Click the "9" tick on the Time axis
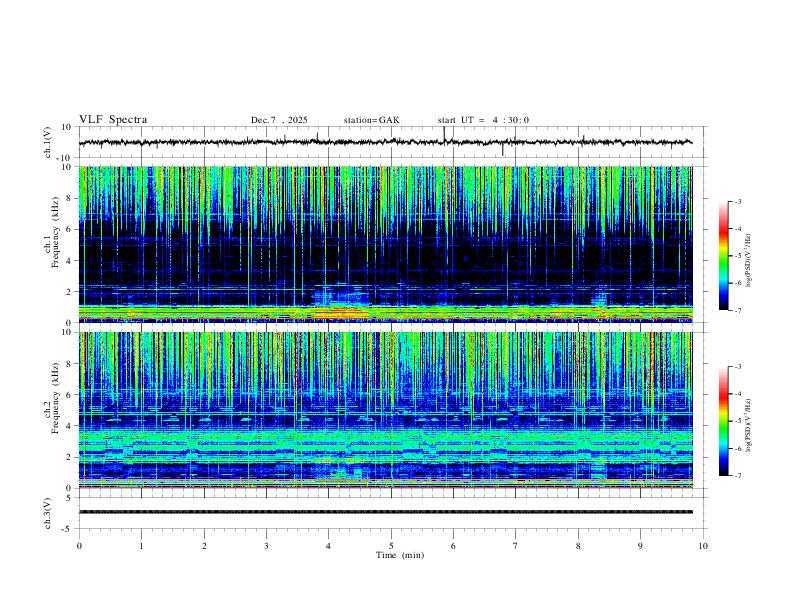This screenshot has height=612, width=792. (x=640, y=546)
